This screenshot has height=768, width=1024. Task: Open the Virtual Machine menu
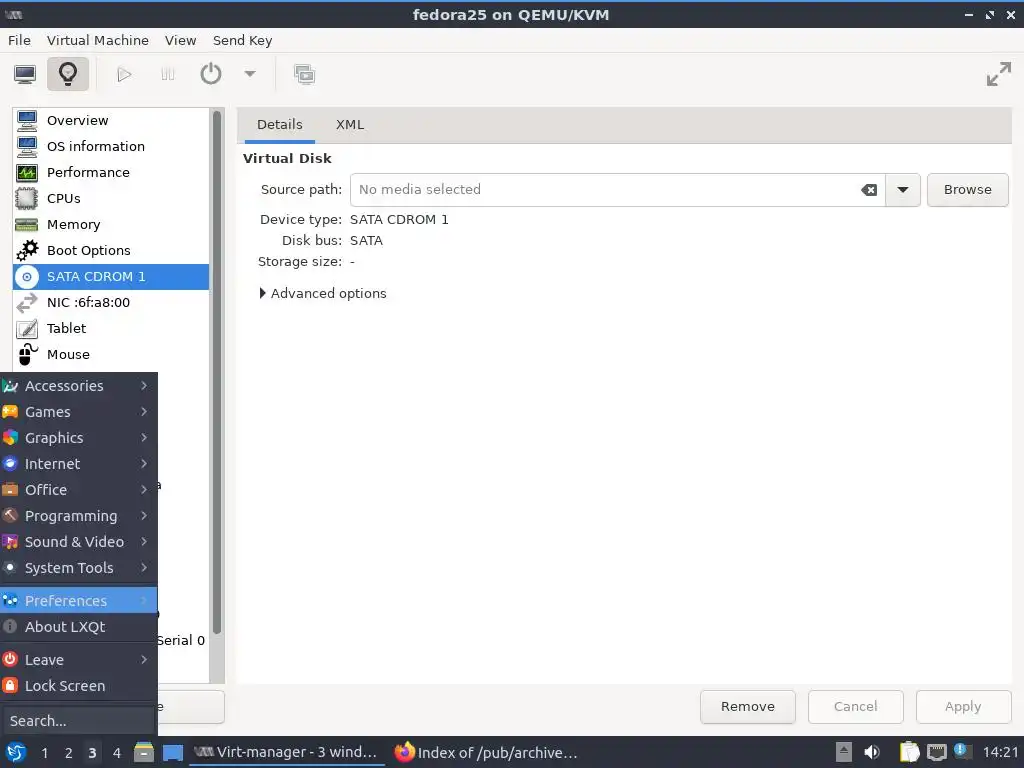click(x=98, y=40)
